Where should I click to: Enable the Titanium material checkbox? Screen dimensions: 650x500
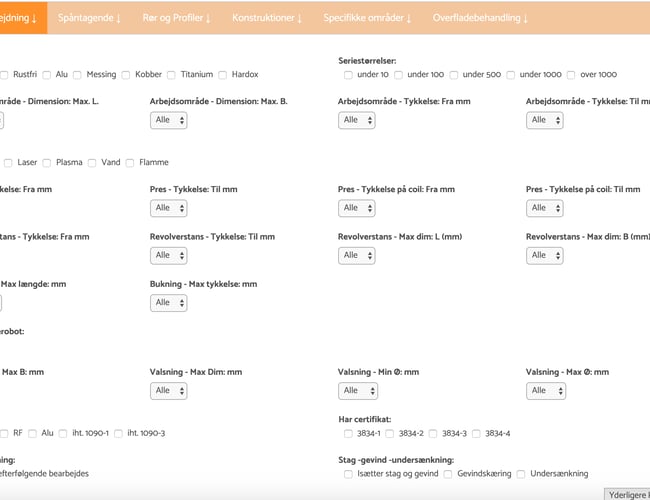(172, 75)
